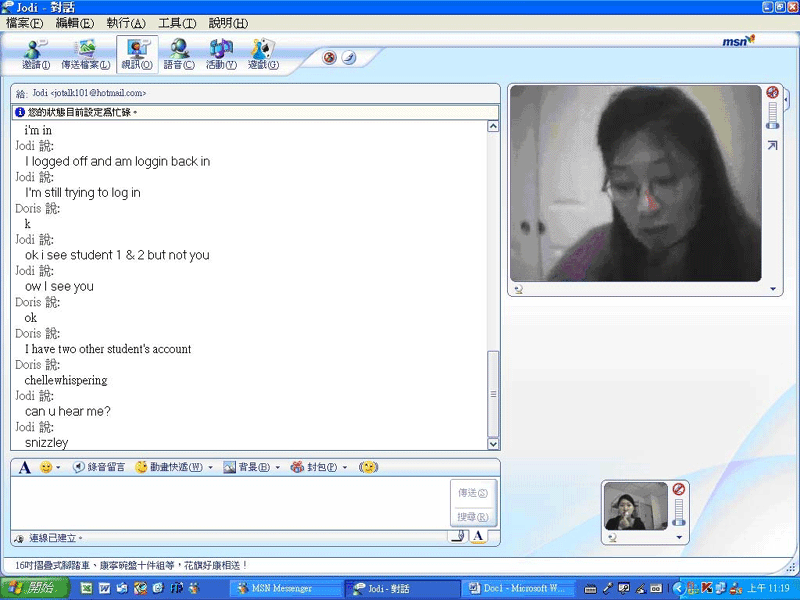800x600 pixels.
Task: Open the font settings A icon
Action: (x=24, y=467)
